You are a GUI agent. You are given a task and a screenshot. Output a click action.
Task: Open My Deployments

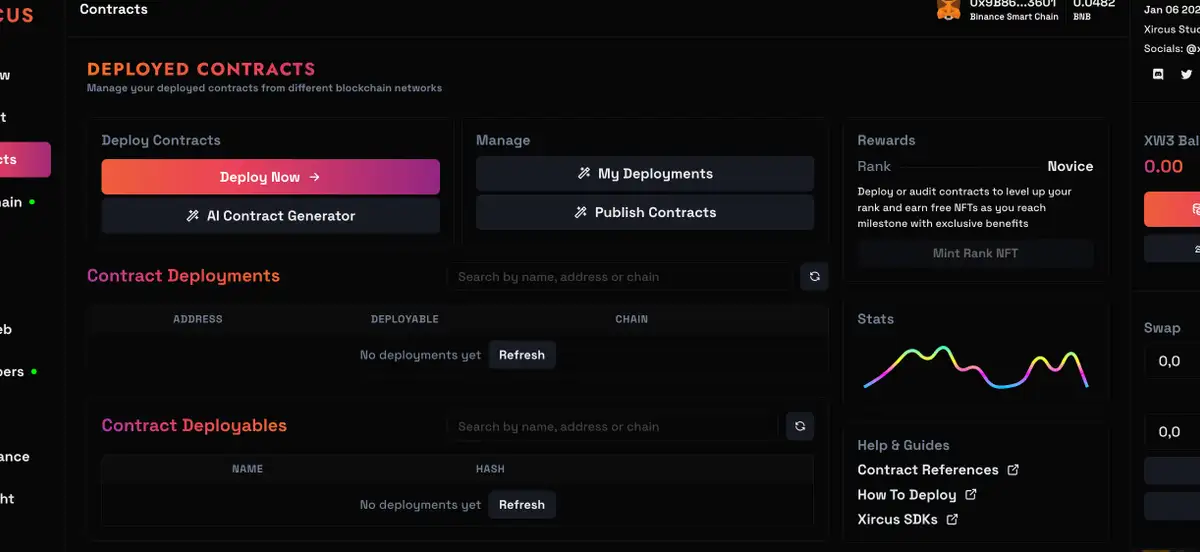click(645, 174)
